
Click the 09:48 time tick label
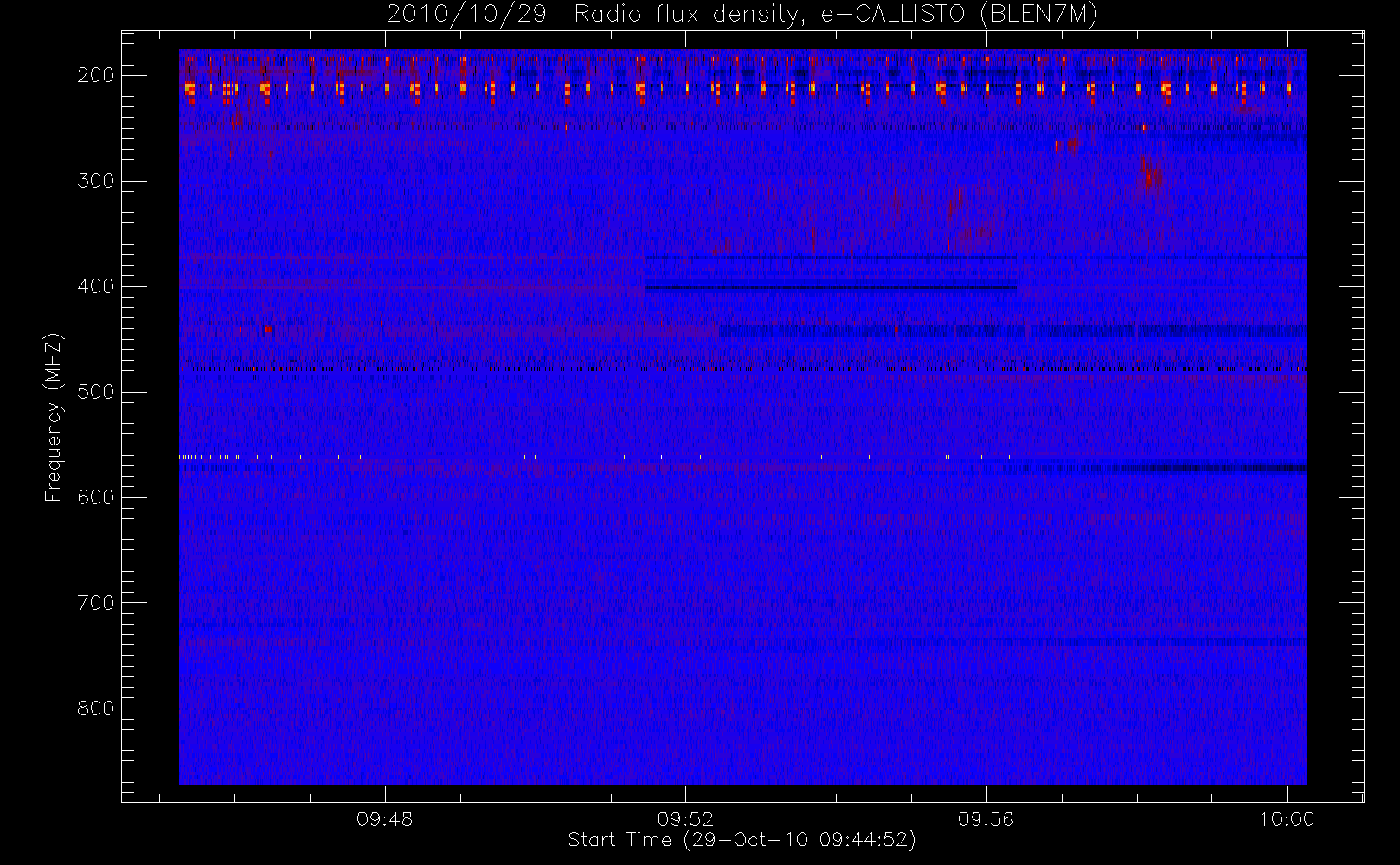click(x=385, y=819)
